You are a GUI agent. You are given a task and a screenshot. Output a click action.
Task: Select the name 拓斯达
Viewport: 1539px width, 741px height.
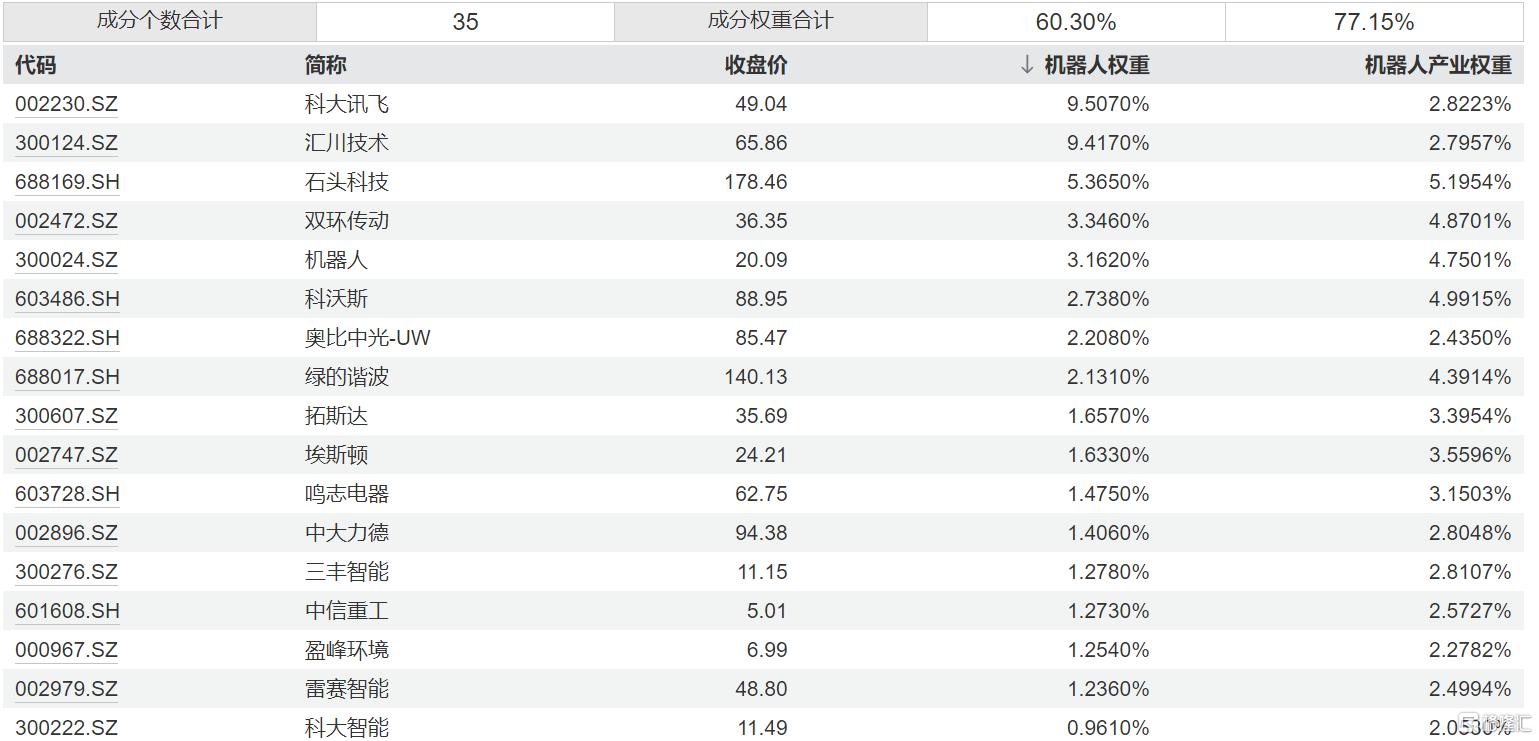point(336,416)
